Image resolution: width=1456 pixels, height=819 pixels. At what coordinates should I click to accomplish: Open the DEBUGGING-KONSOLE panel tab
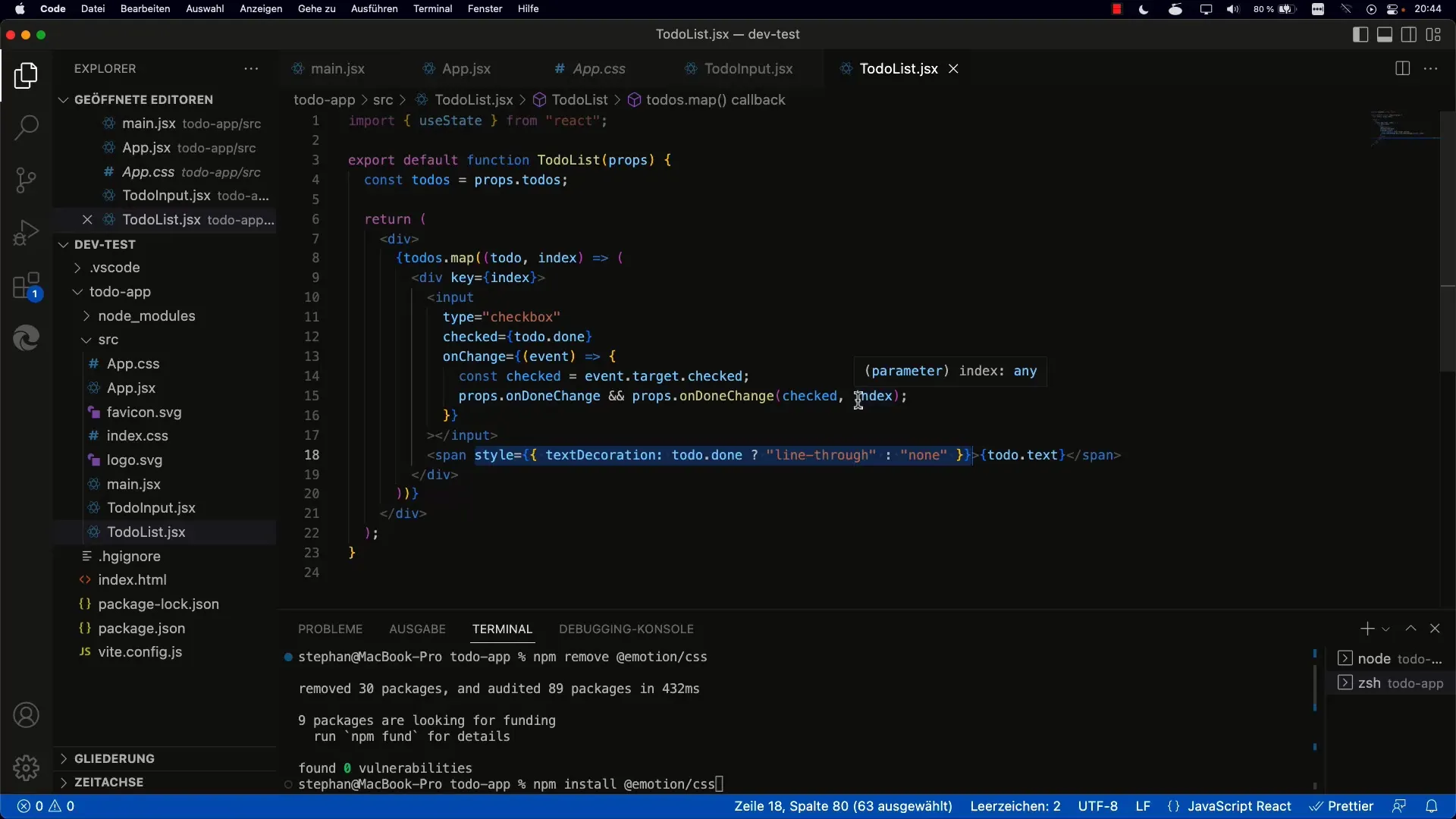(x=626, y=629)
